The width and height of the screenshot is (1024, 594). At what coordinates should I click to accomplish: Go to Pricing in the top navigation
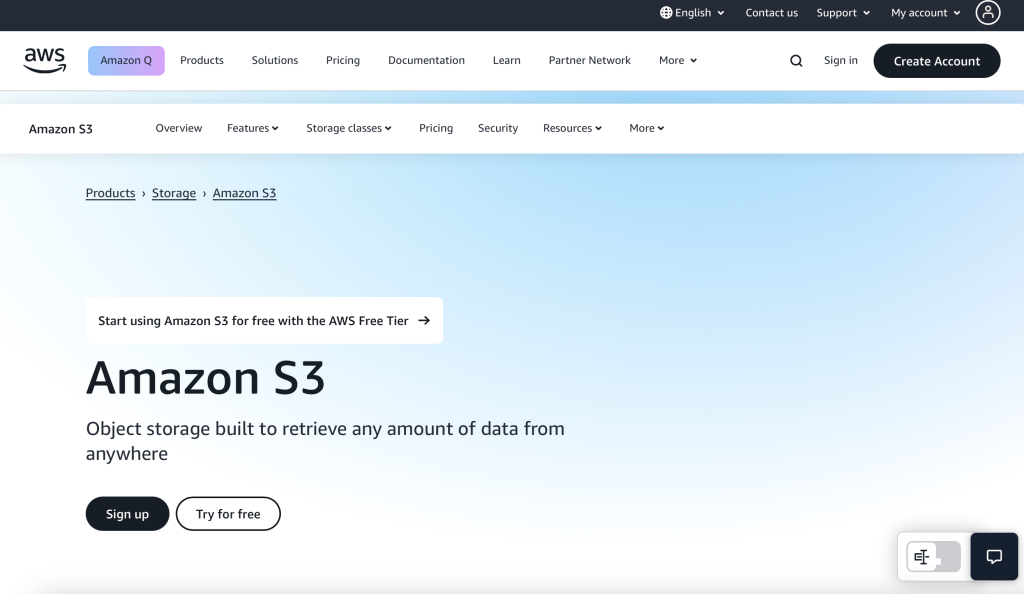coord(343,60)
